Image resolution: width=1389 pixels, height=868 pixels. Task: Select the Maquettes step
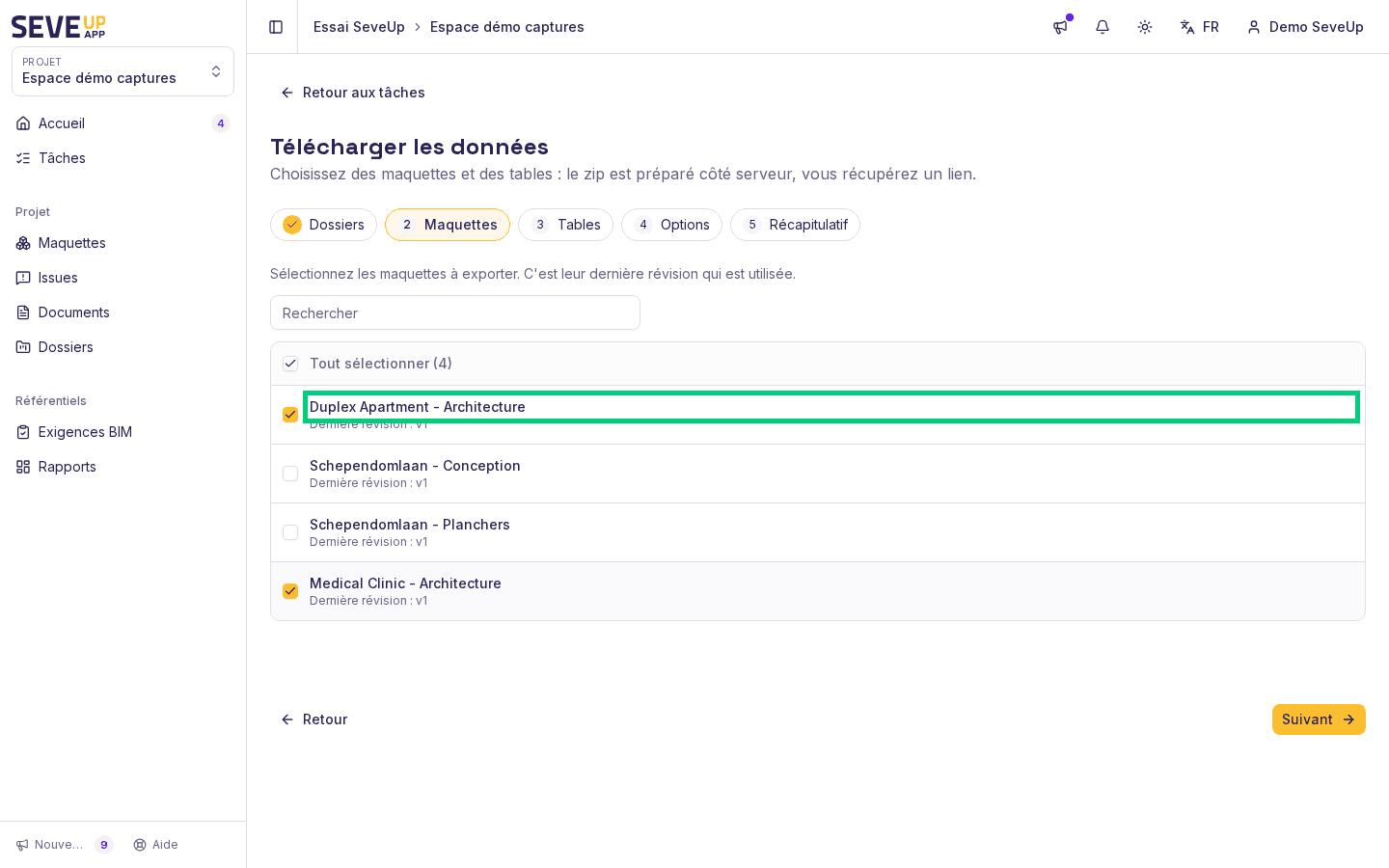point(448,225)
